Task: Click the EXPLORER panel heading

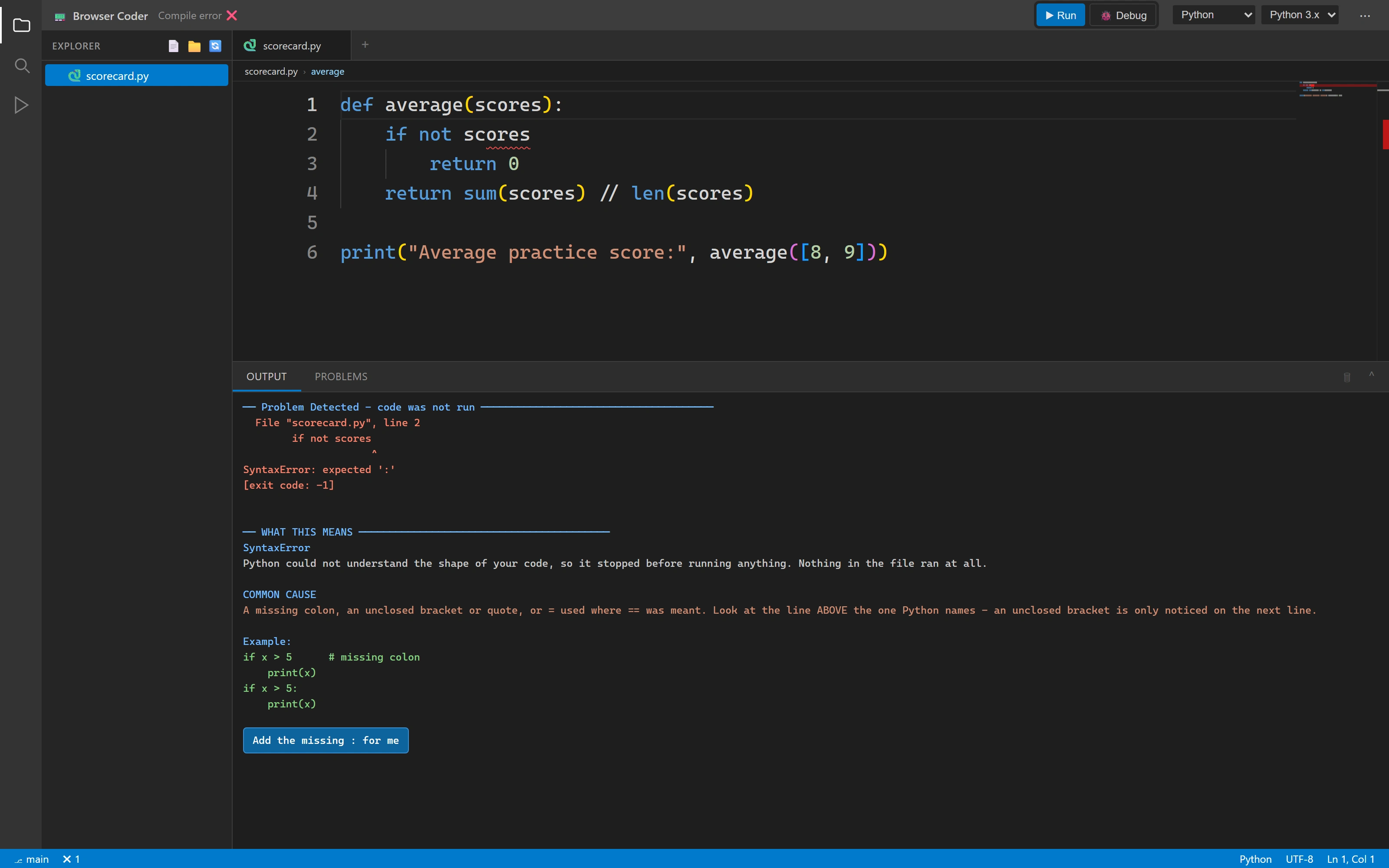Action: [x=76, y=46]
